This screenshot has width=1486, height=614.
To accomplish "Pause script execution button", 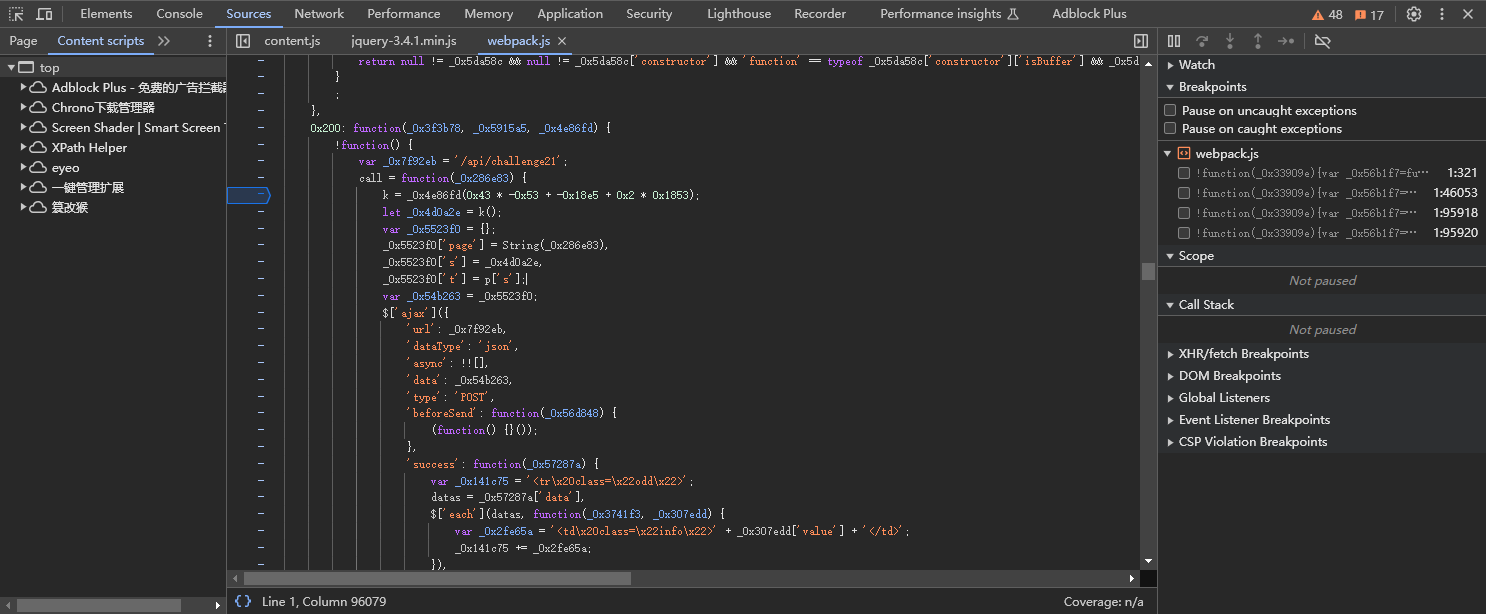I will (x=1174, y=41).
